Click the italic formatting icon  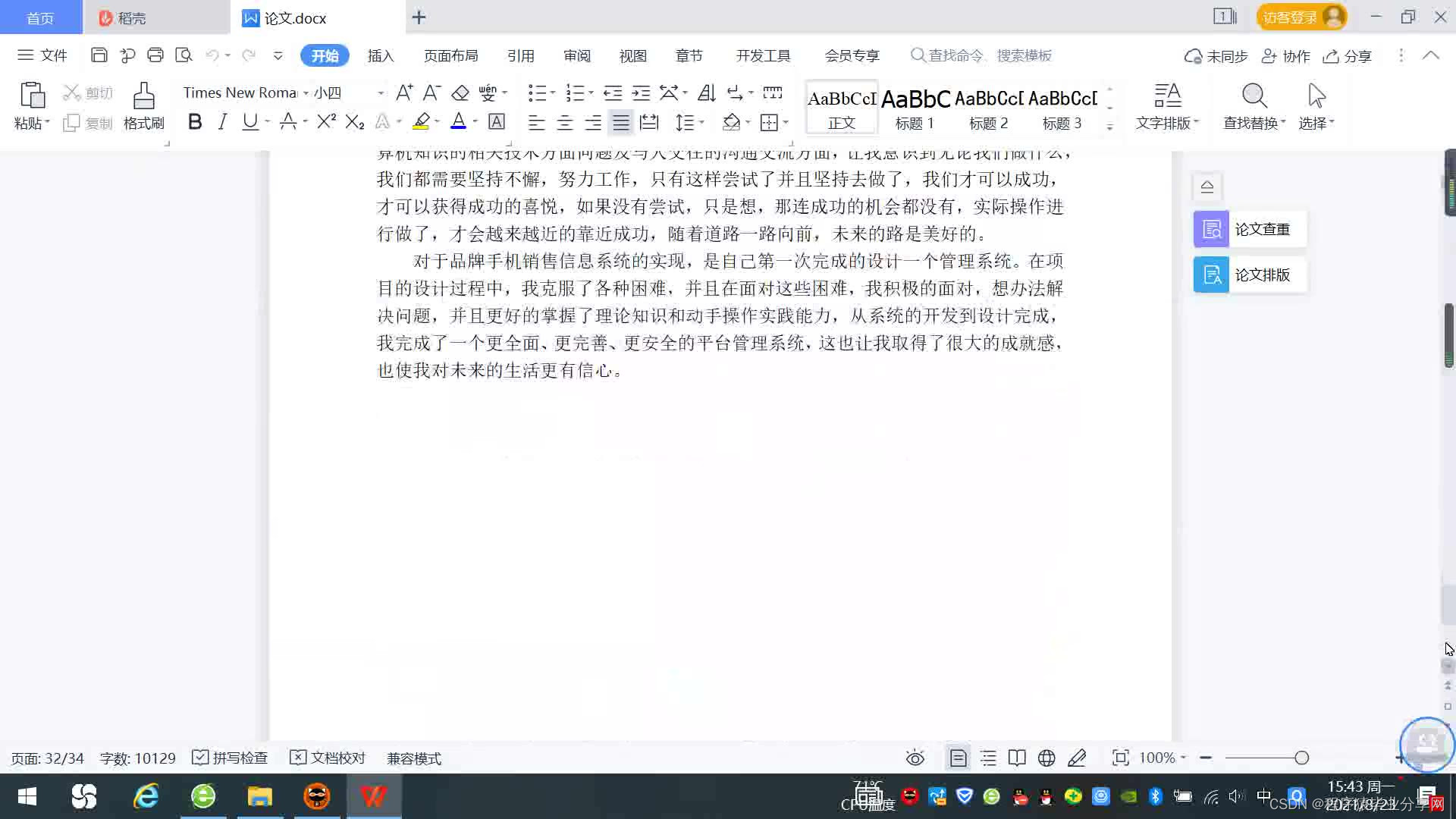[x=222, y=121]
